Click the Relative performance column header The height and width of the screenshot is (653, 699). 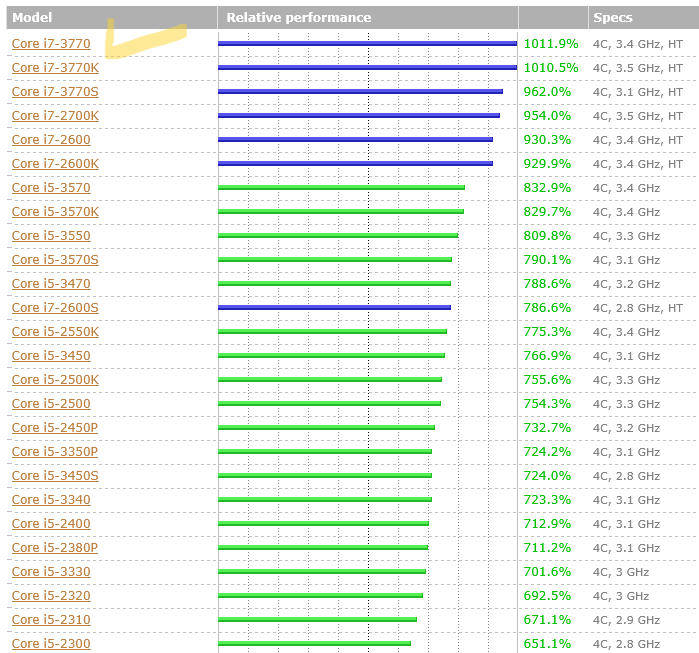coord(298,18)
